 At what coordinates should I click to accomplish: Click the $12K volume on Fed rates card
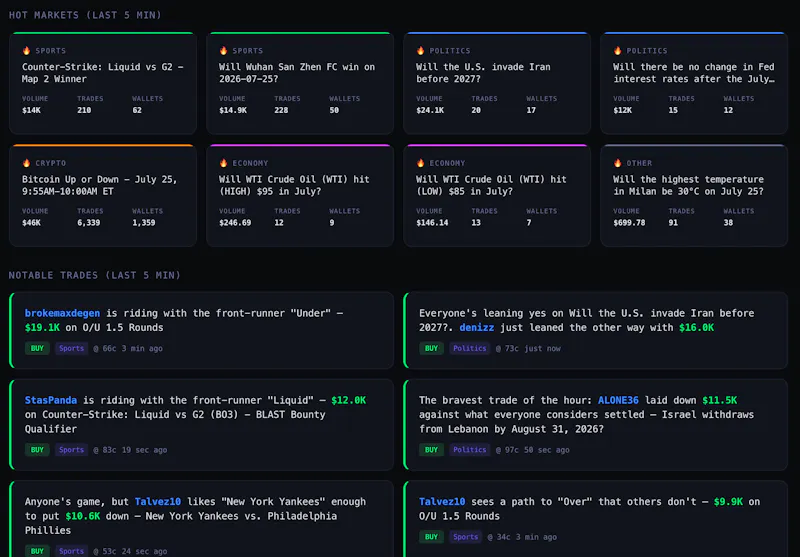pyautogui.click(x=622, y=110)
